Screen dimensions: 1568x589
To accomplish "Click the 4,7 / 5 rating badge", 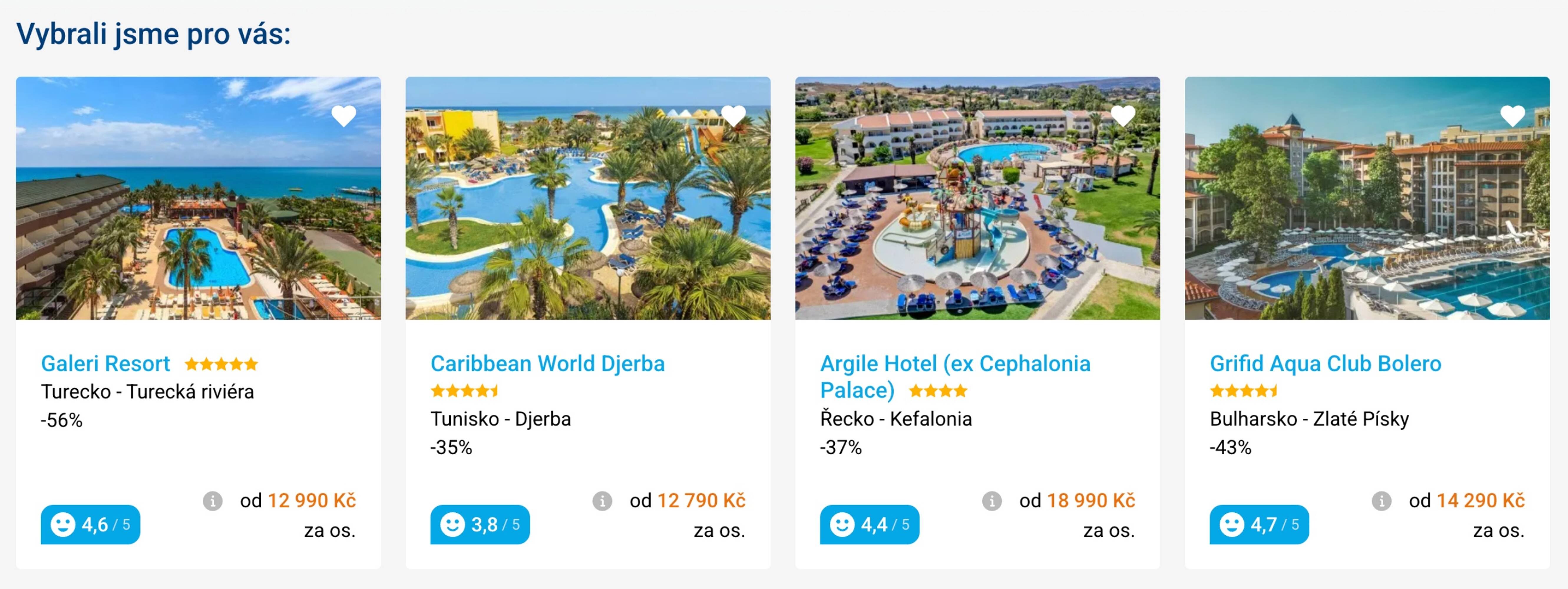I will (x=1259, y=525).
